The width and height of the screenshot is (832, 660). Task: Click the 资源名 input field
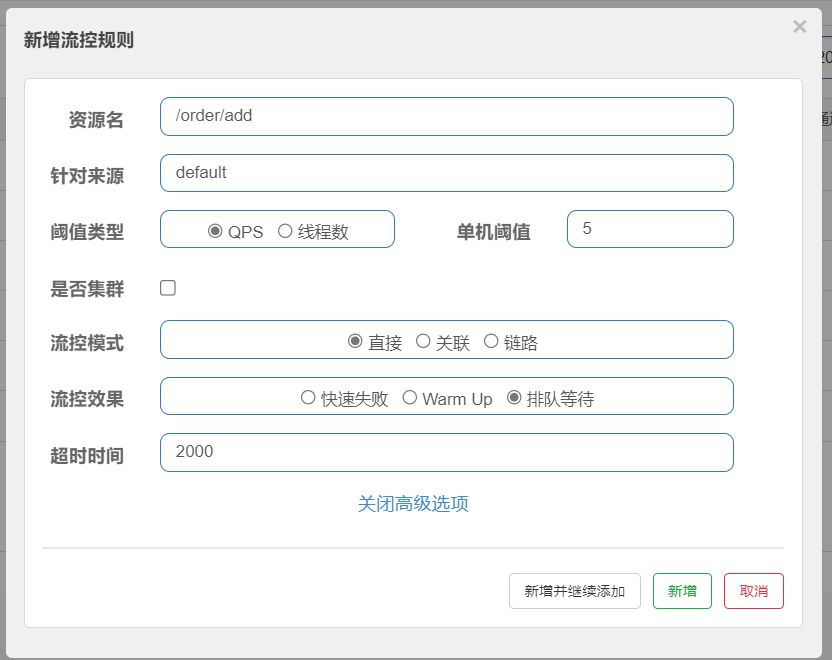[446, 116]
